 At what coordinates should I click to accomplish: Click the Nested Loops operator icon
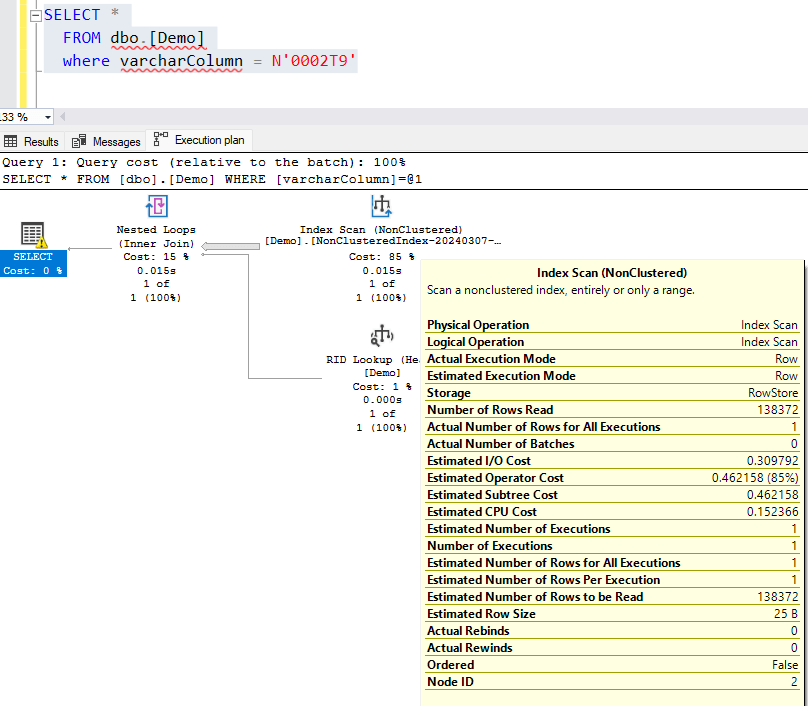coord(156,207)
